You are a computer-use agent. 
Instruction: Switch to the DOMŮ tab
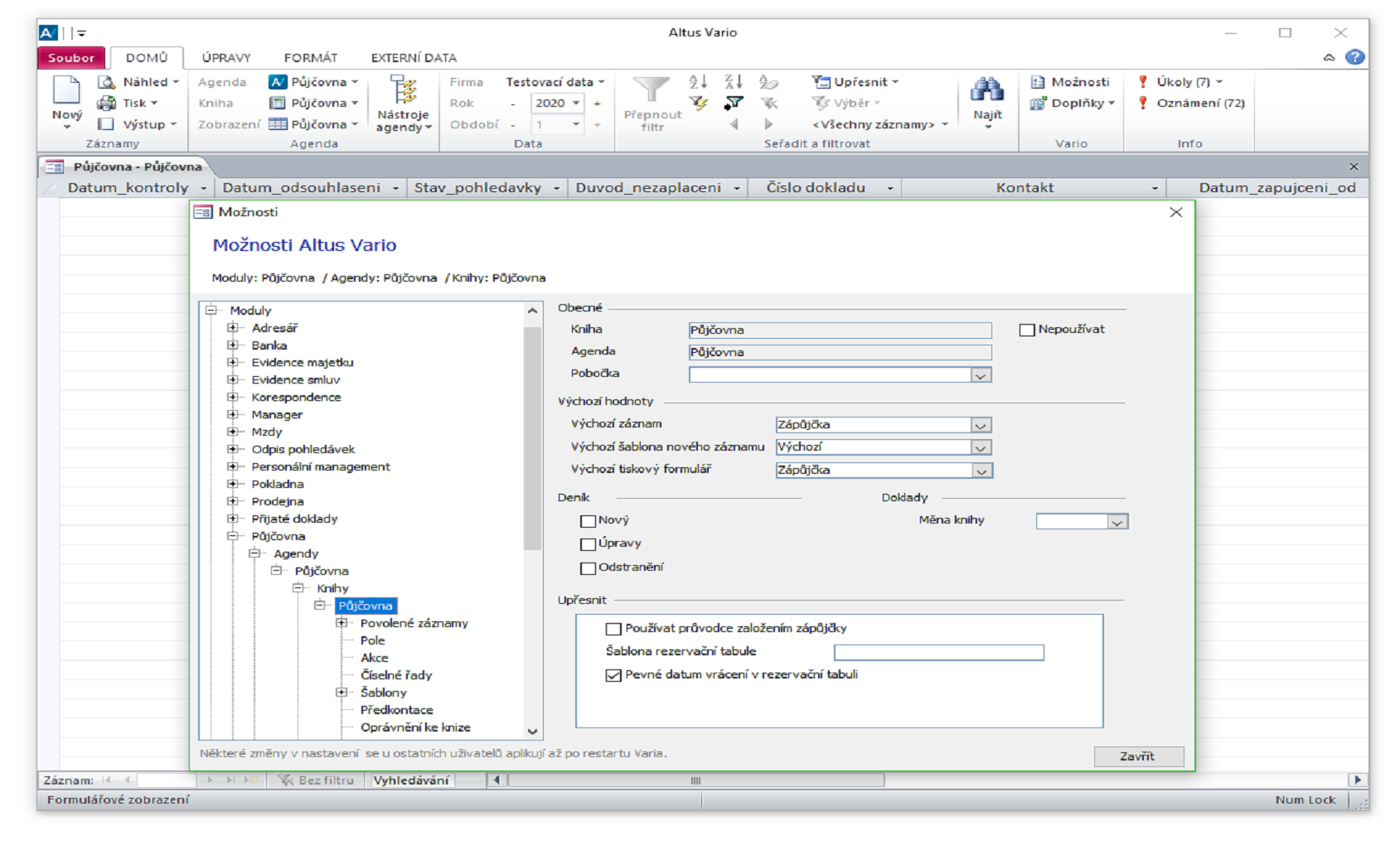147,58
